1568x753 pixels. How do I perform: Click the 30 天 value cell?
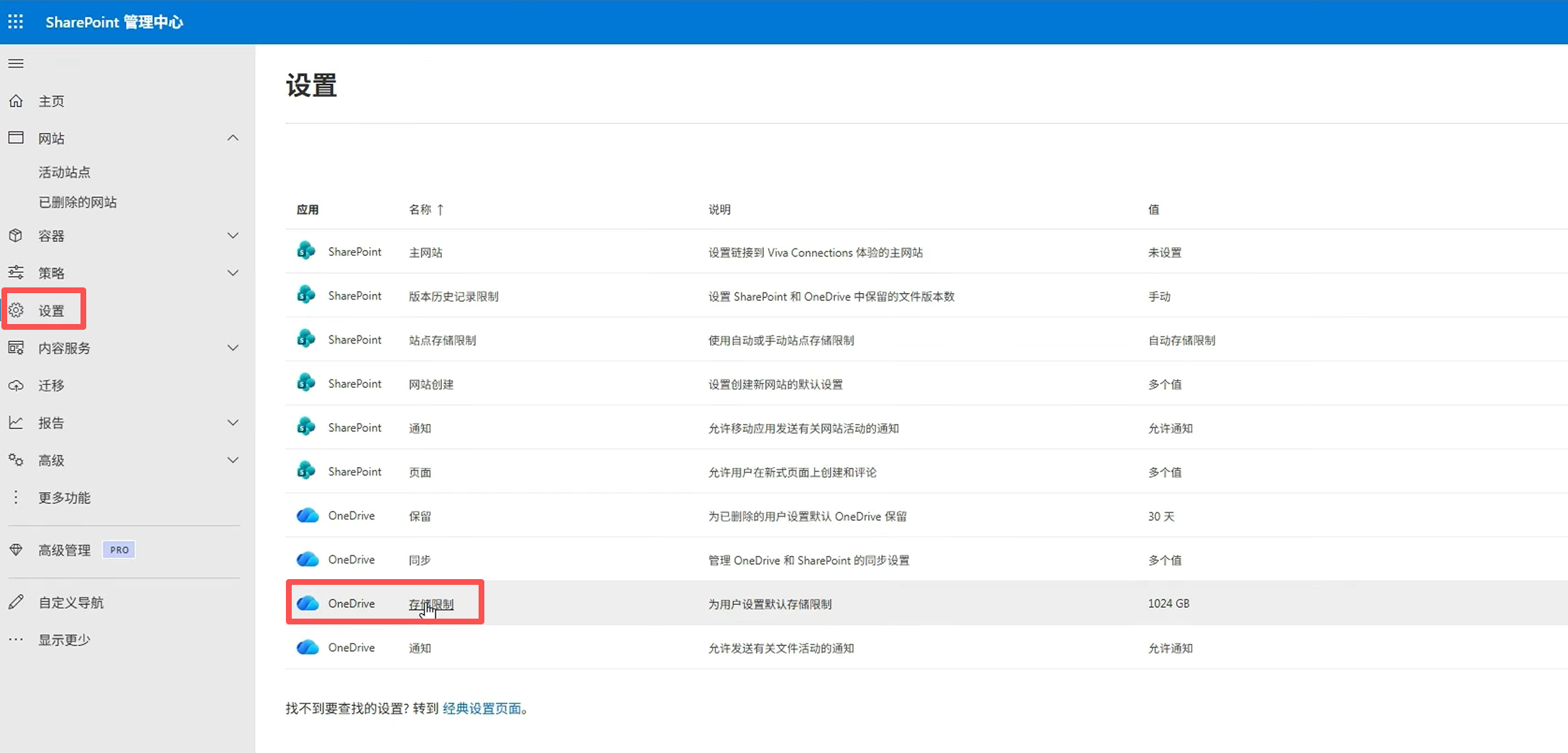pyautogui.click(x=1161, y=516)
